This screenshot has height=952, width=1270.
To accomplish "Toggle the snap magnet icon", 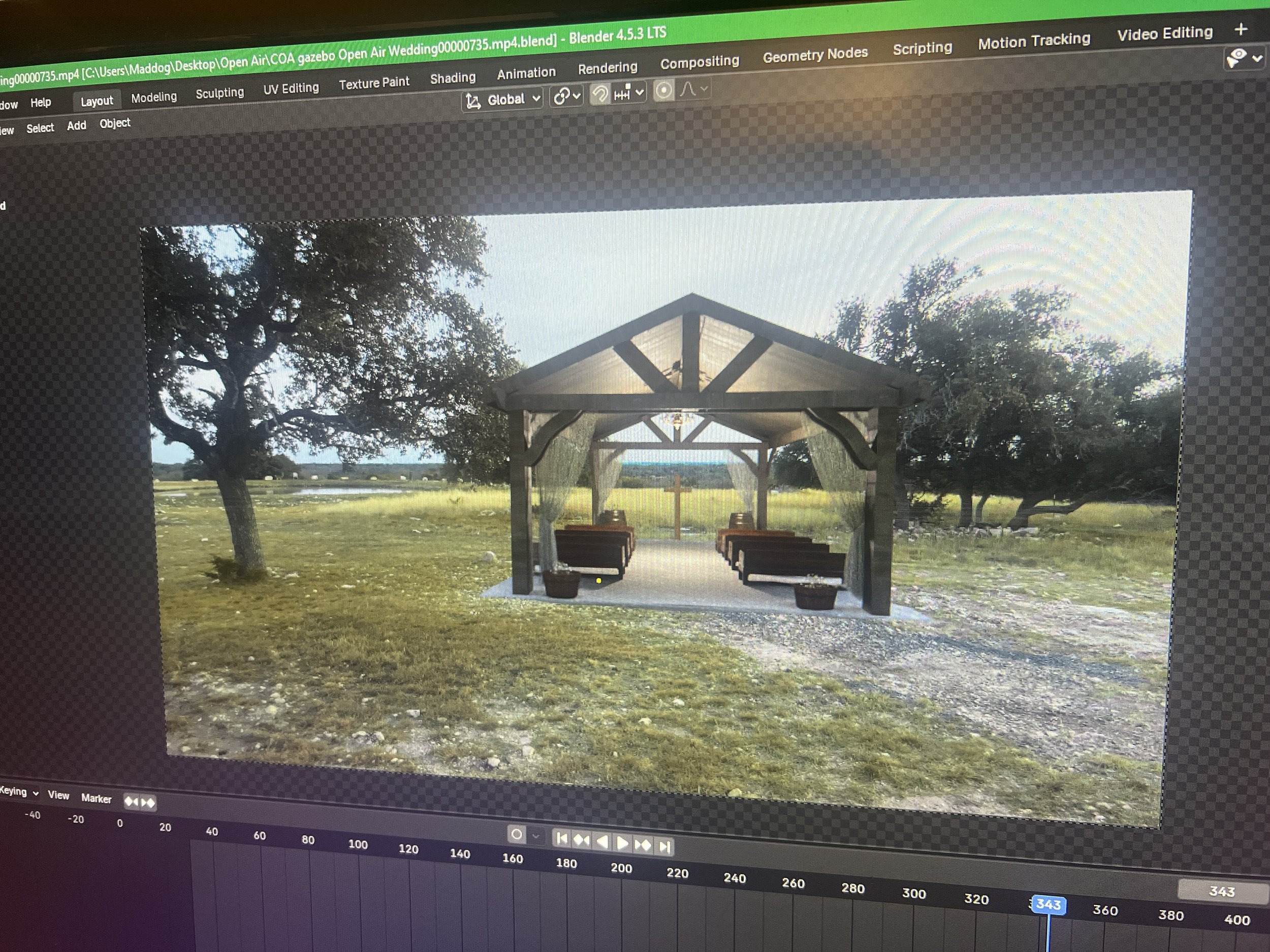I will (600, 94).
